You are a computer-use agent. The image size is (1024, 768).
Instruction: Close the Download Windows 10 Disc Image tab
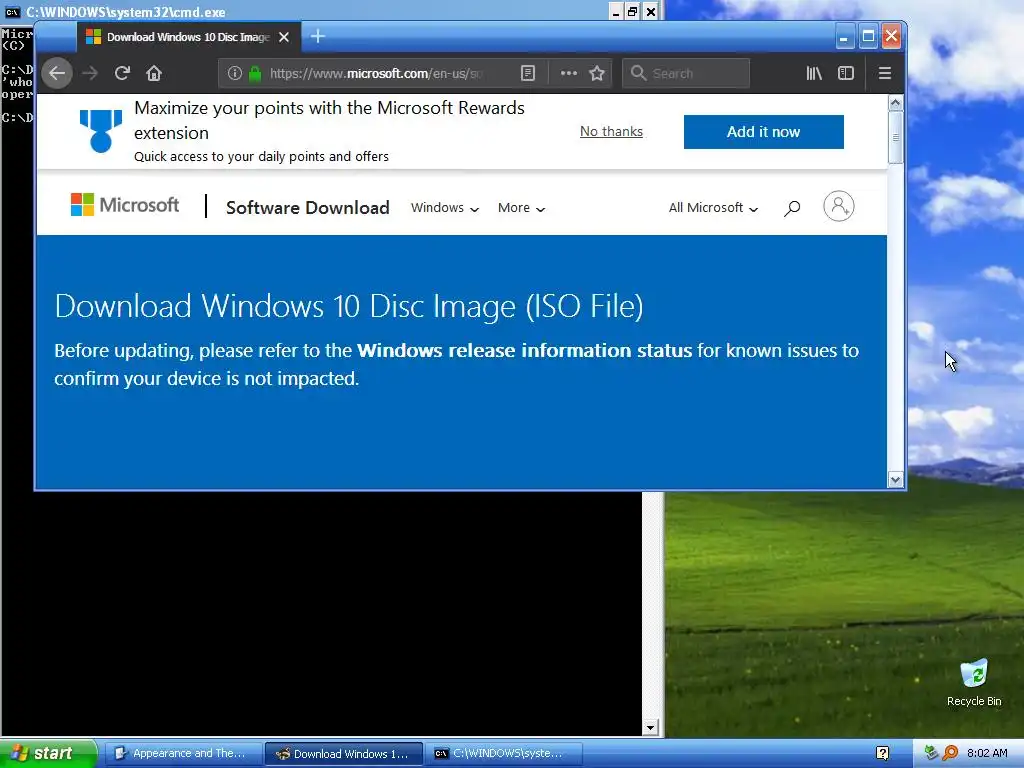click(x=284, y=37)
